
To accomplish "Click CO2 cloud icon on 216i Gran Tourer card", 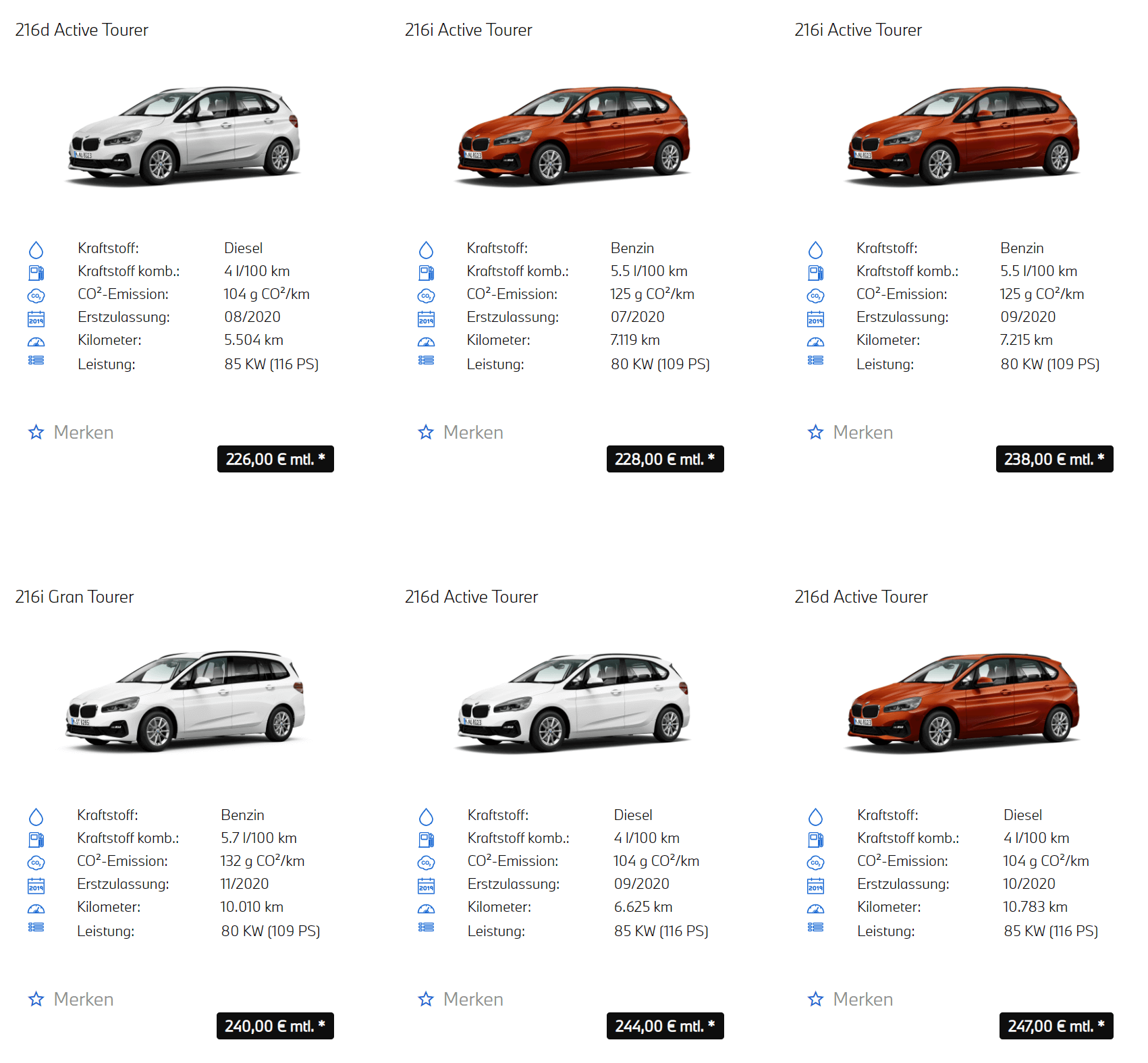I will pos(36,863).
